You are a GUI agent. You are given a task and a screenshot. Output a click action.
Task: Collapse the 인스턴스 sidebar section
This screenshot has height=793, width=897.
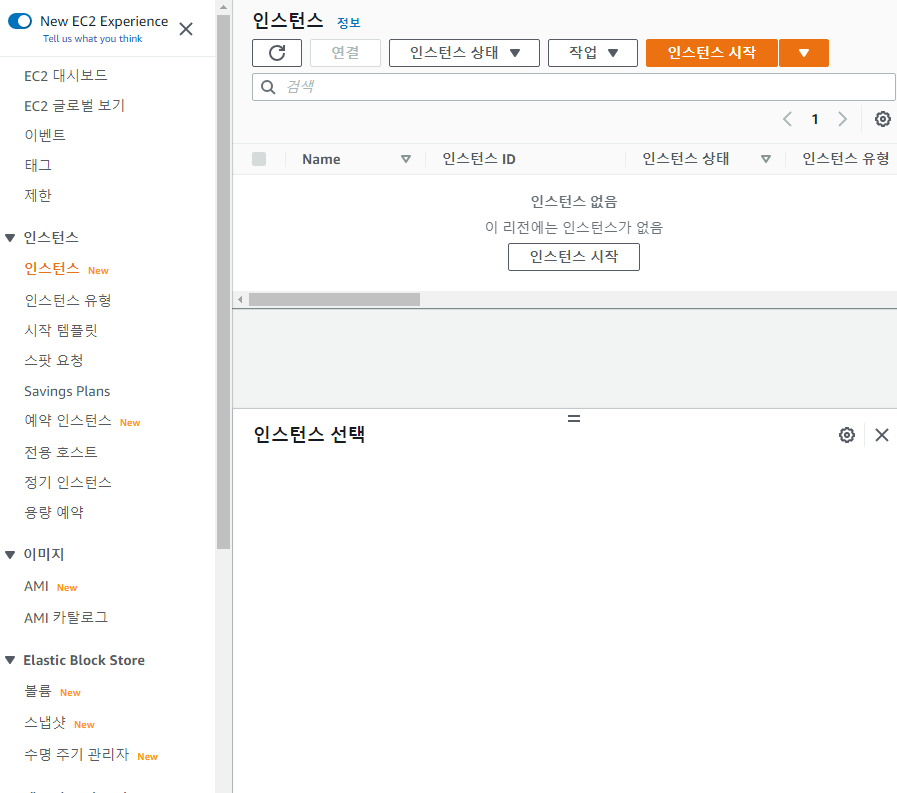pyautogui.click(x=10, y=238)
